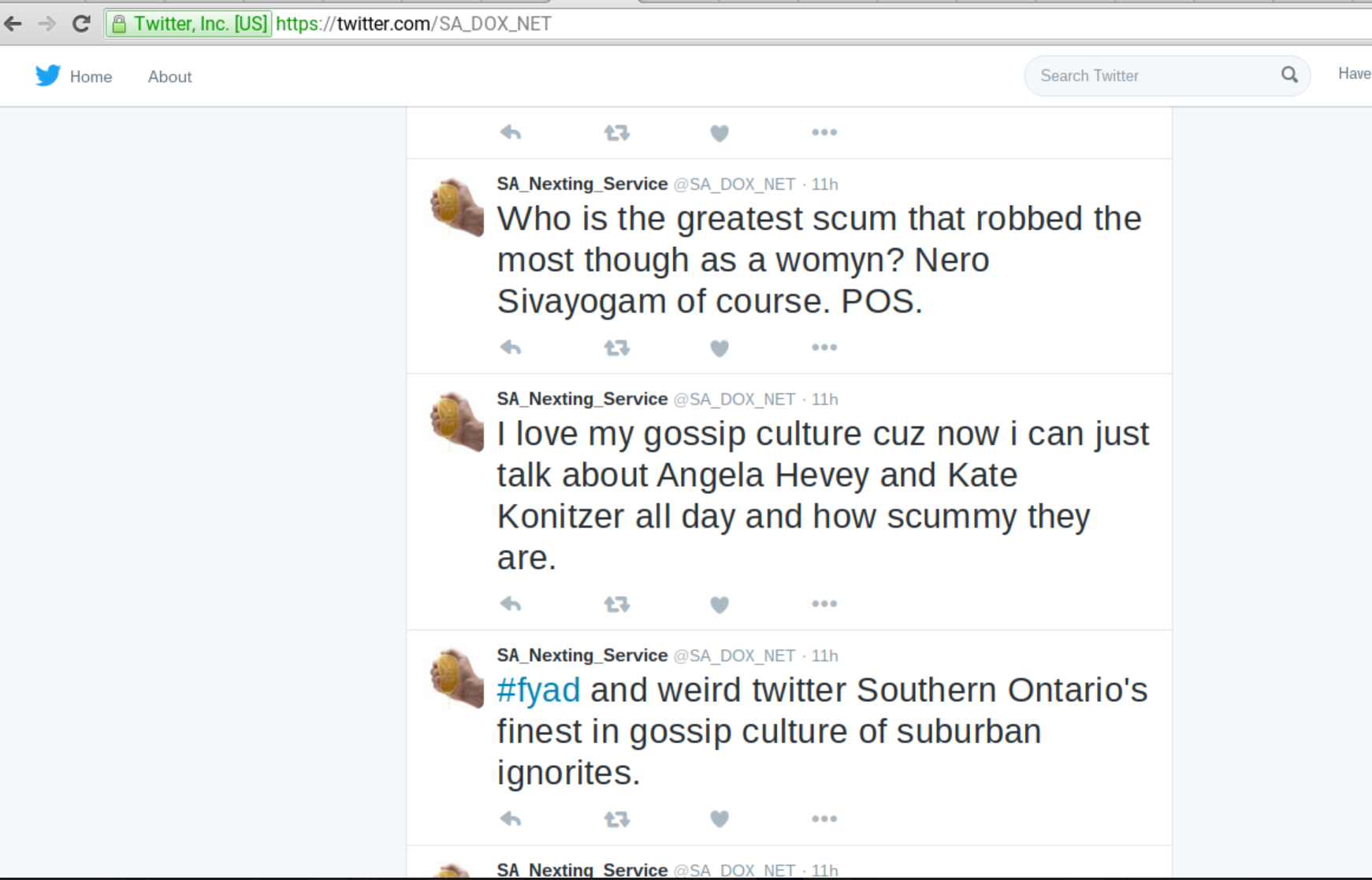Click browser forward arrow

coord(46,24)
